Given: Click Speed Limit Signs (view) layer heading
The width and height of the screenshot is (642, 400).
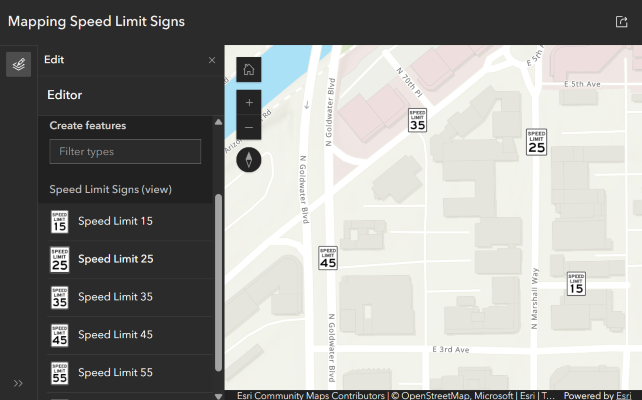Looking at the screenshot, I should (x=111, y=190).
